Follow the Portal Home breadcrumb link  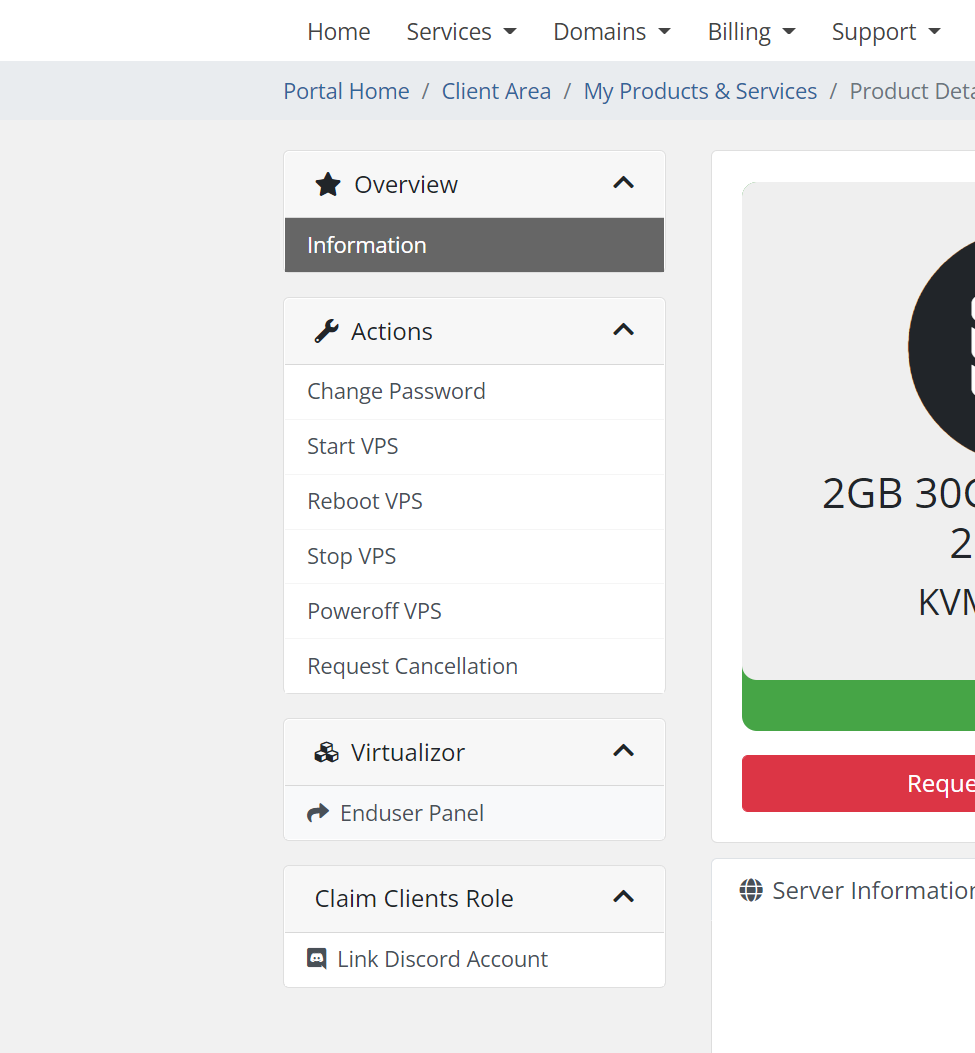(x=346, y=91)
